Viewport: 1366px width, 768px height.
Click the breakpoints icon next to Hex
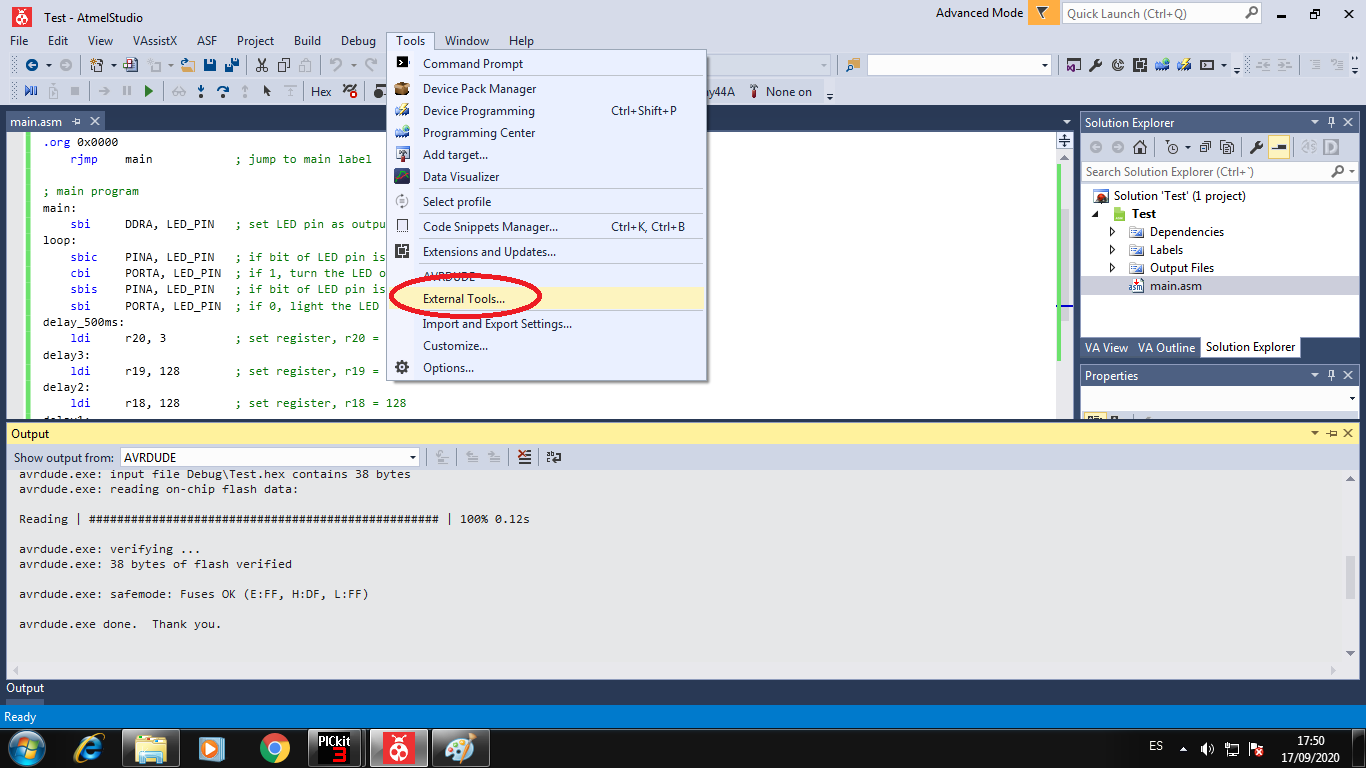pyautogui.click(x=350, y=91)
